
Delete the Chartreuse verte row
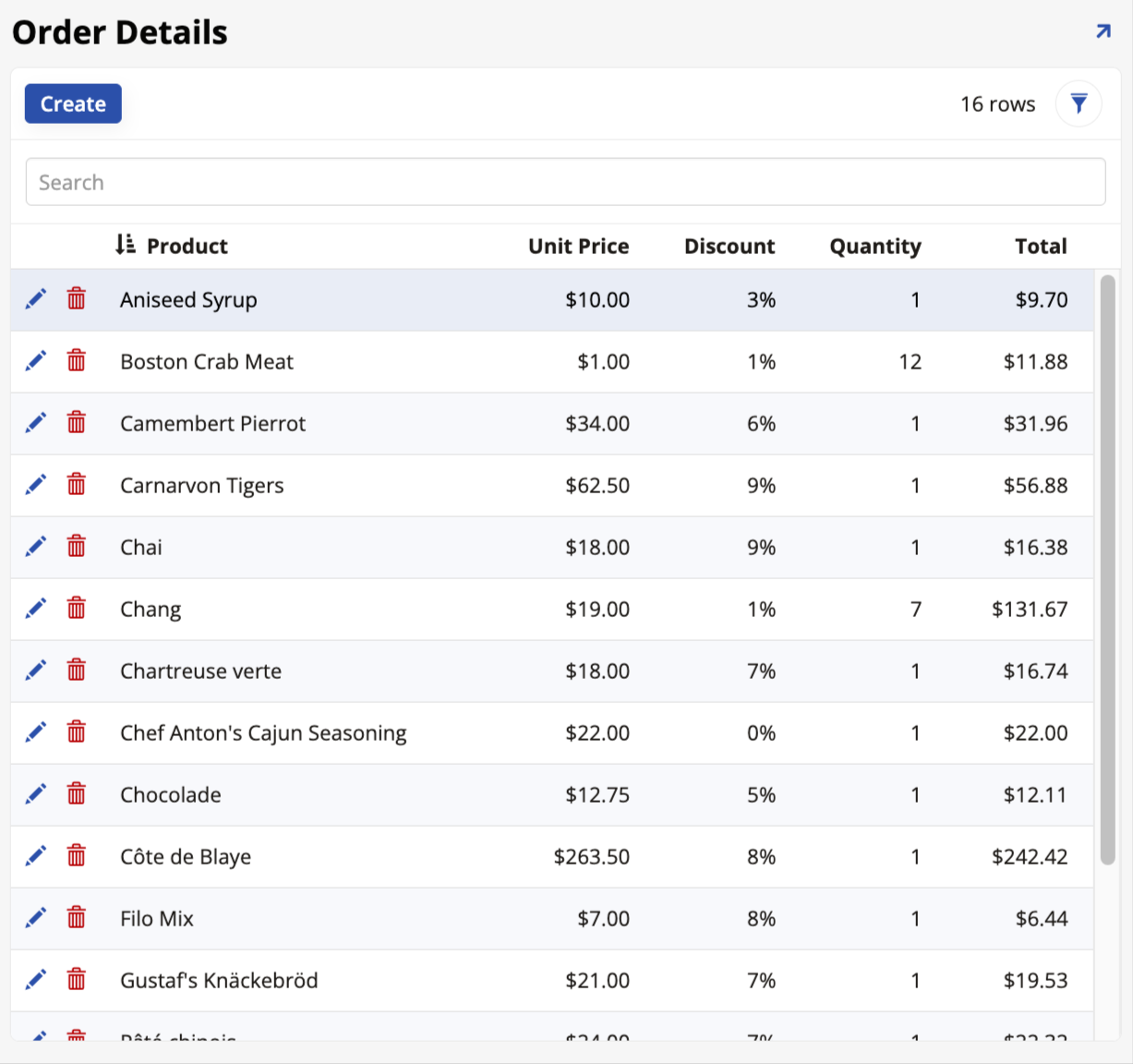click(x=75, y=670)
